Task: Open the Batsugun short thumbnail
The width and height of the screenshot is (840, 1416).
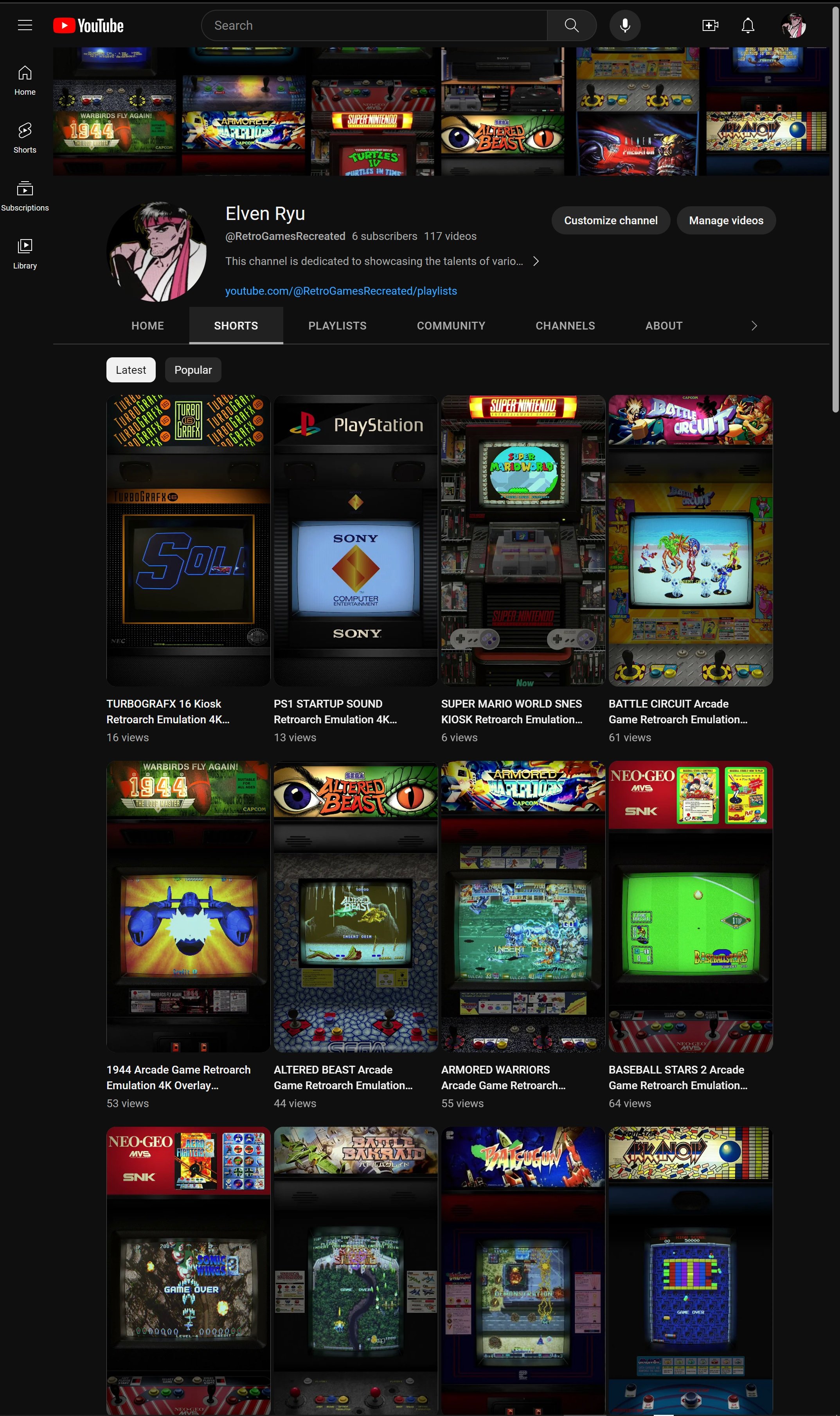Action: pyautogui.click(x=523, y=1271)
